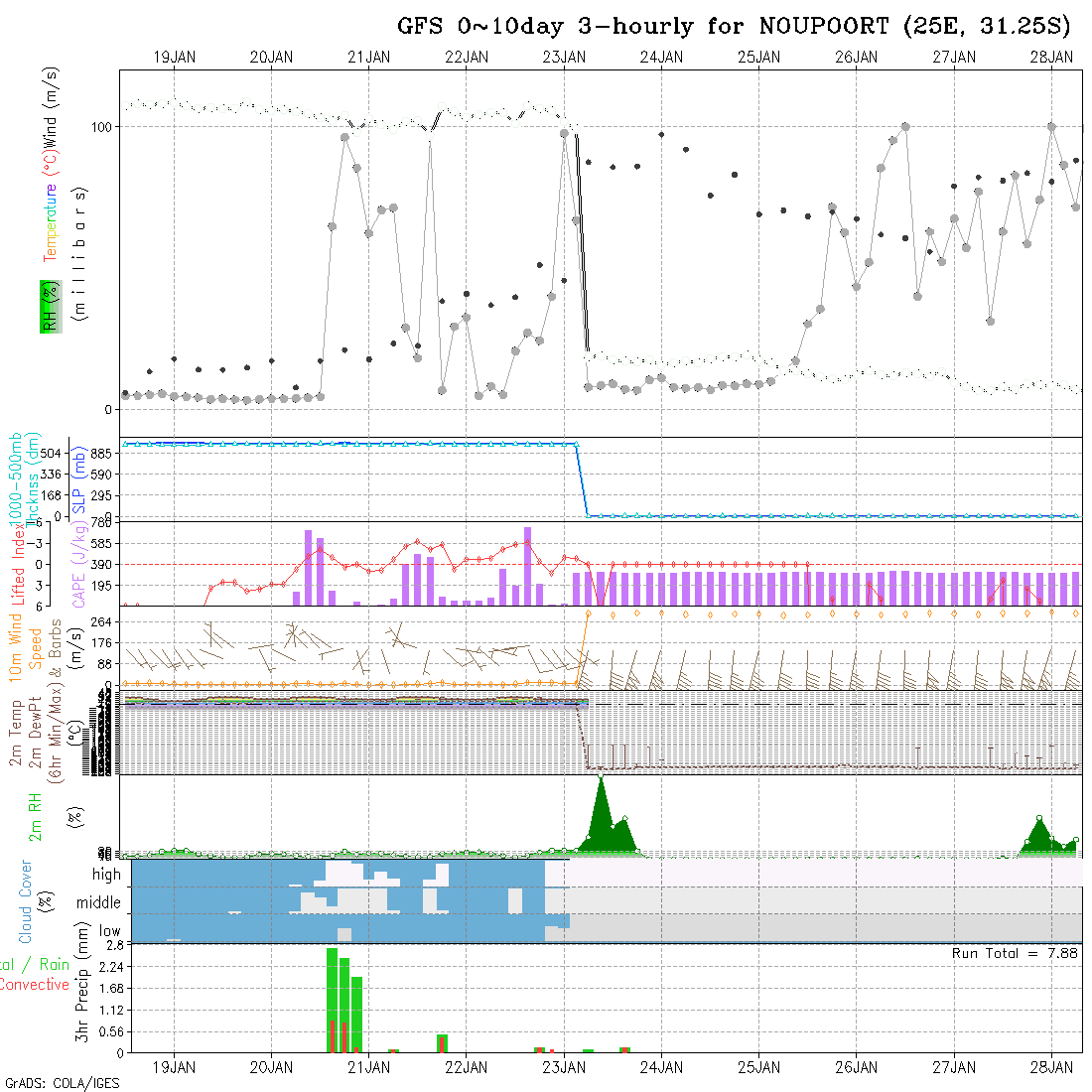Image resolution: width=1092 pixels, height=1092 pixels.
Task: Click the green 'RH (%)' axis label
Action: 51,307
